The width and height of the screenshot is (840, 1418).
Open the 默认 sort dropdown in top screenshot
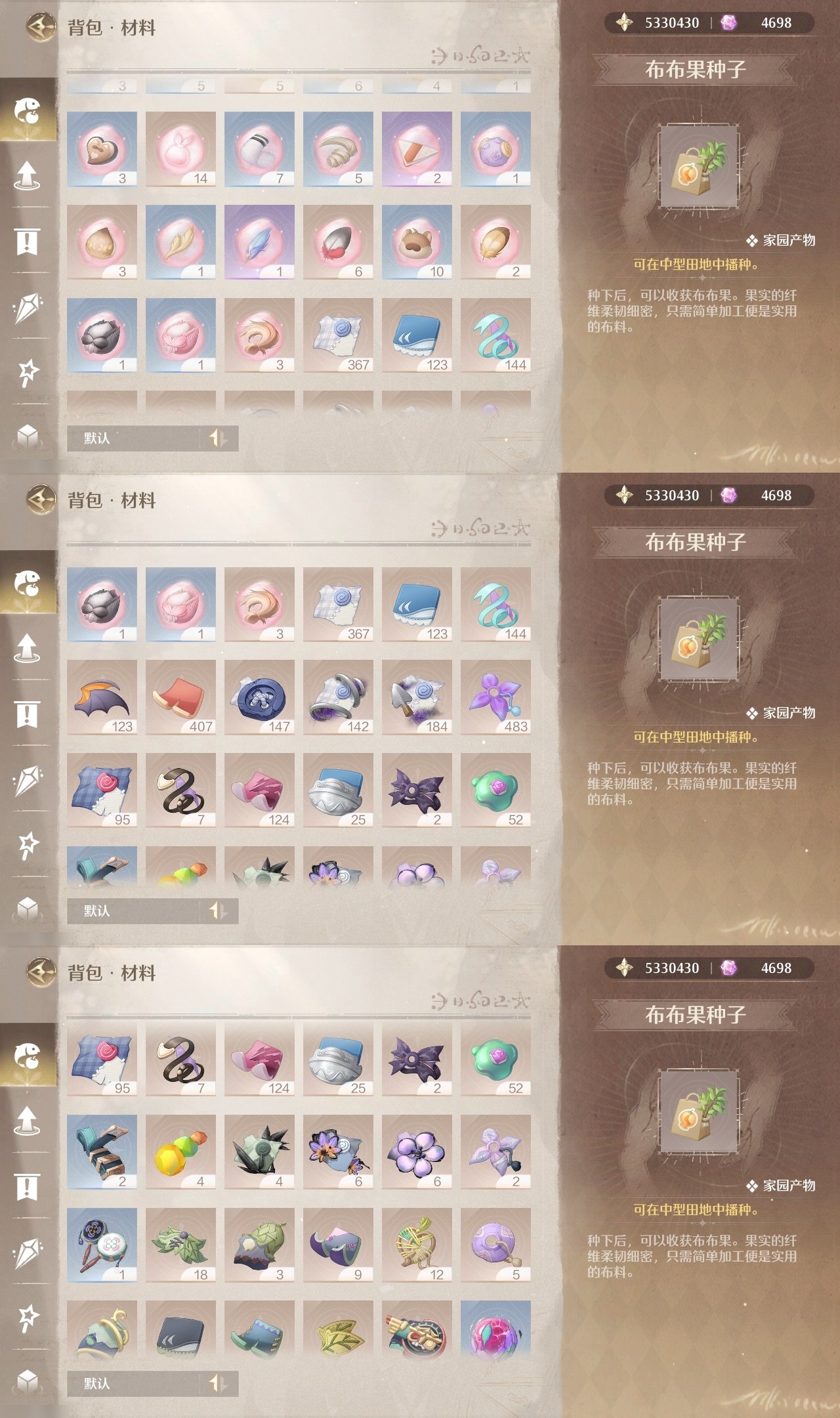coord(134,438)
